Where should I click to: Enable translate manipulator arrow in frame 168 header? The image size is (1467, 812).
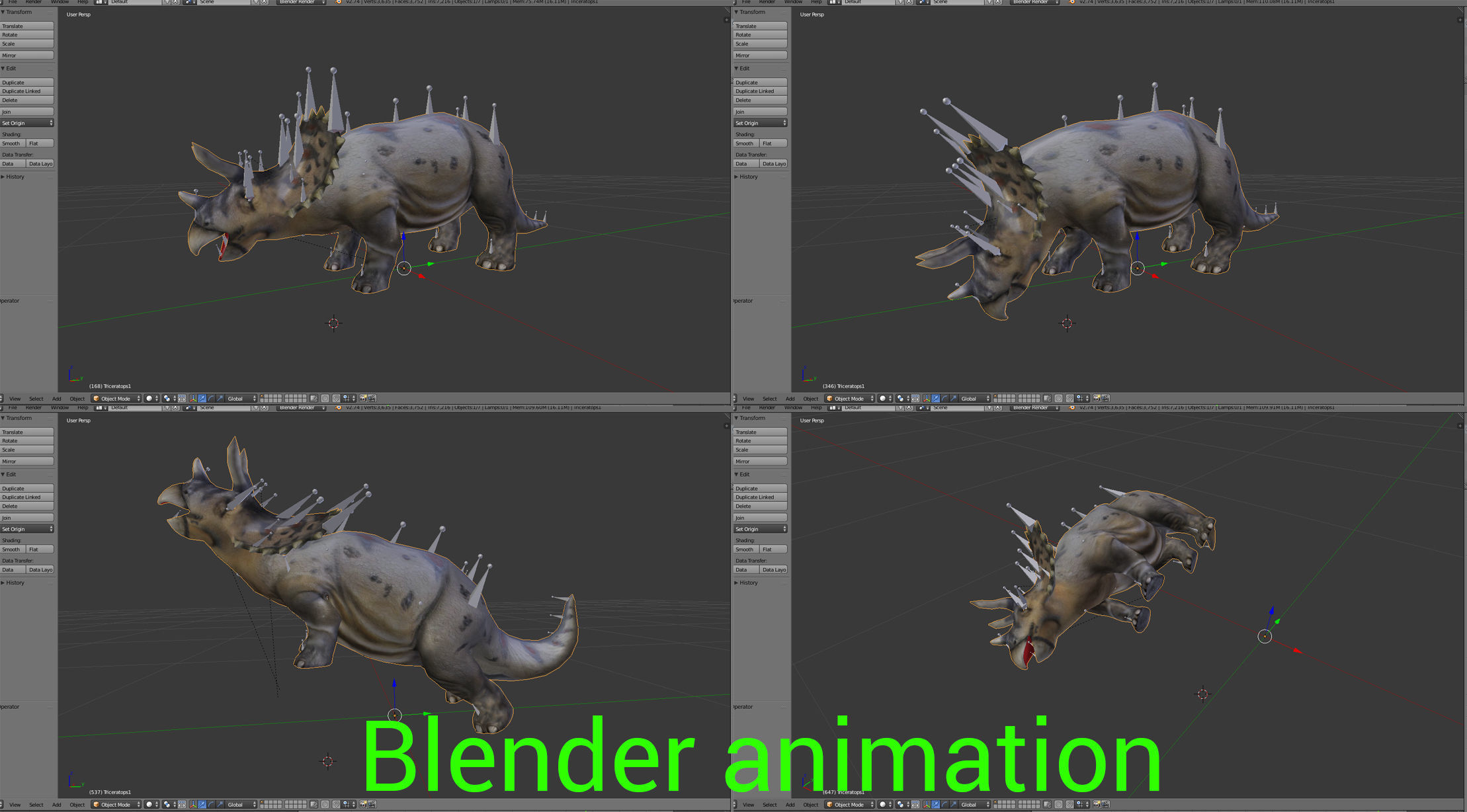pyautogui.click(x=202, y=398)
